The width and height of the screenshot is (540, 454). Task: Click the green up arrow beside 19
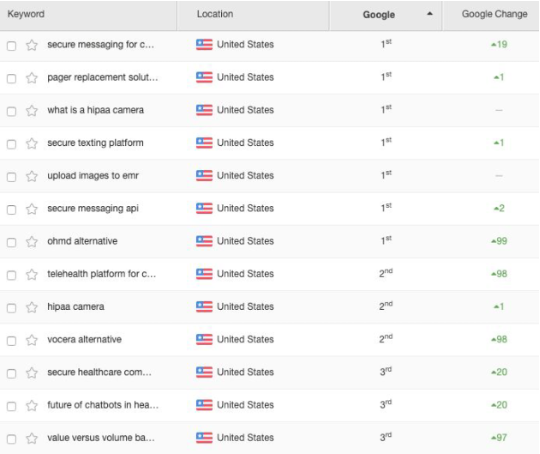pos(494,44)
